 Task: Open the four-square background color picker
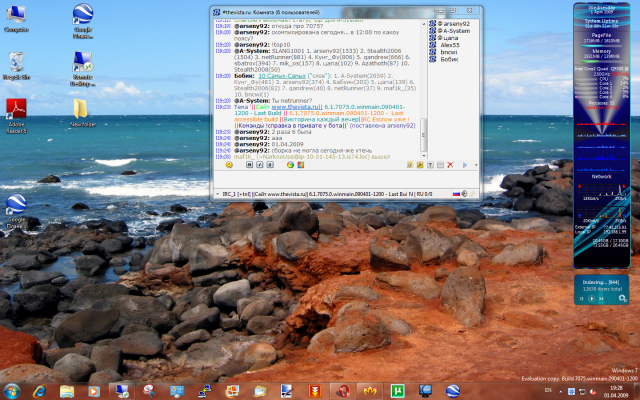pos(301,165)
